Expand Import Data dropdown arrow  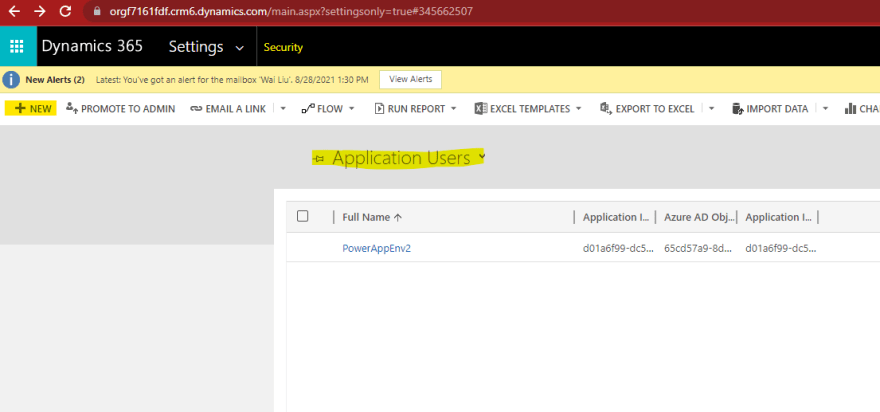tap(825, 109)
